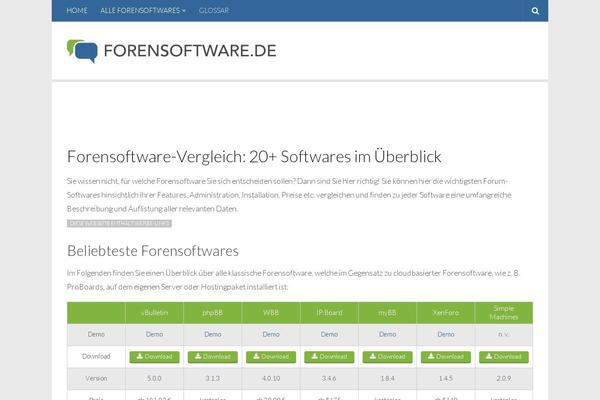Screen dimensions: 600x400
Task: Click the Download row label cell
Action: point(96,357)
